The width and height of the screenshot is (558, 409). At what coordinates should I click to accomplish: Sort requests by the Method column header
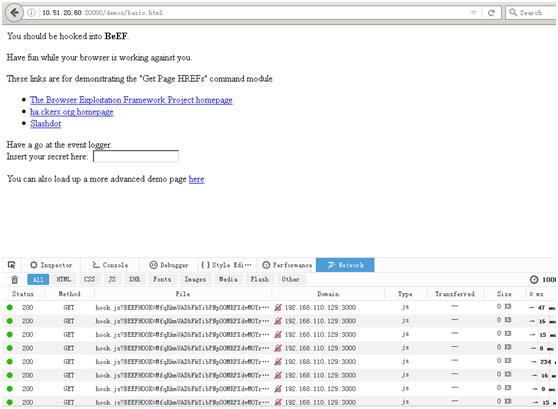(69, 294)
